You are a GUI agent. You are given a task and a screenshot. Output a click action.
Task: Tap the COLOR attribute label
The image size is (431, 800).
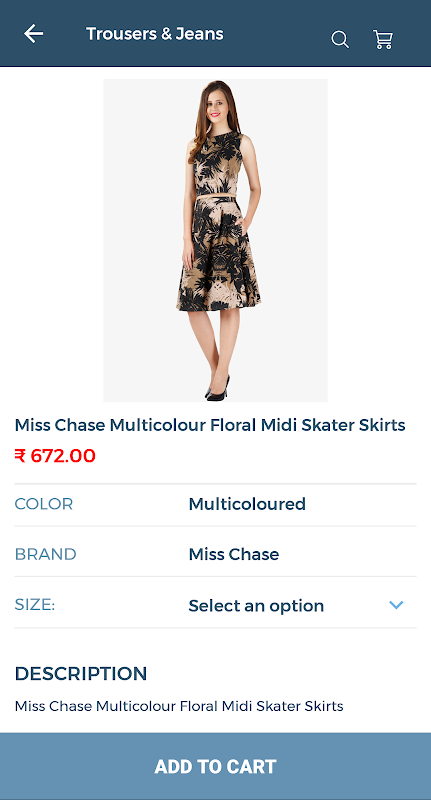(x=44, y=504)
